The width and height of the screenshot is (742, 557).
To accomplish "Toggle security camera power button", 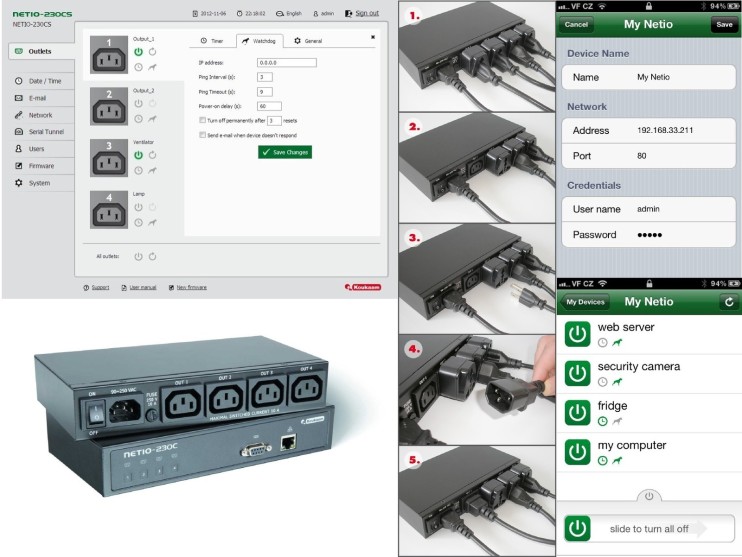I will pos(576,373).
